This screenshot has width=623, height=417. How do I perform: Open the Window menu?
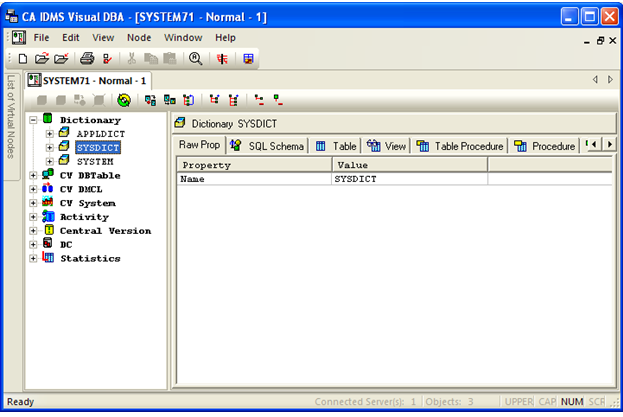183,38
